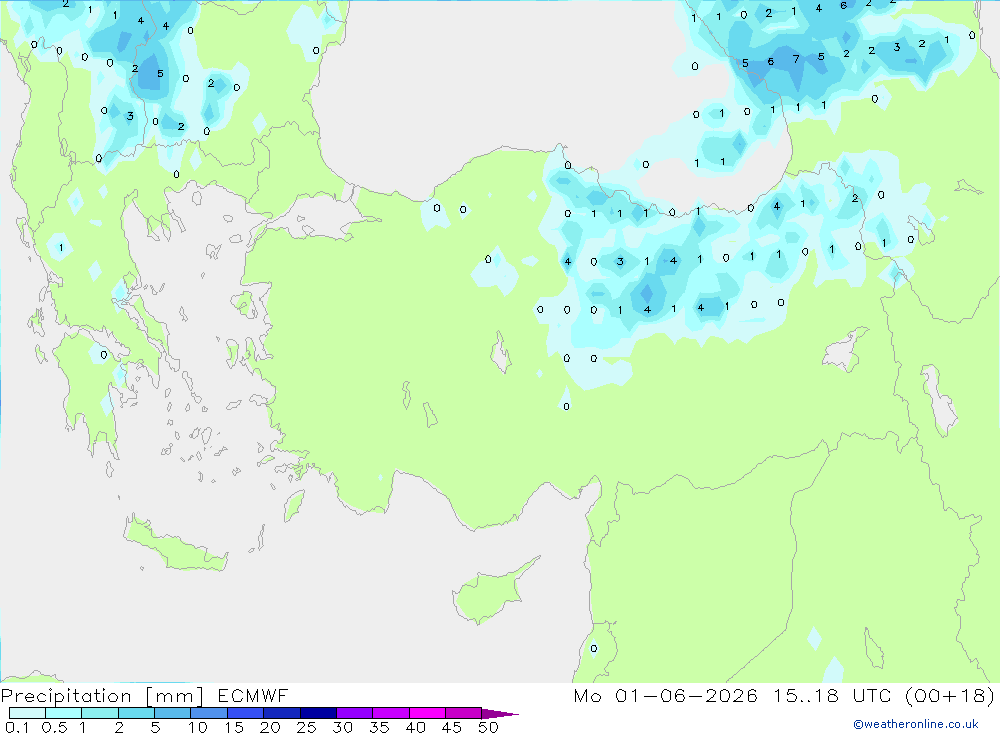
Task: Click the '10' legend scale label
Action: [197, 727]
